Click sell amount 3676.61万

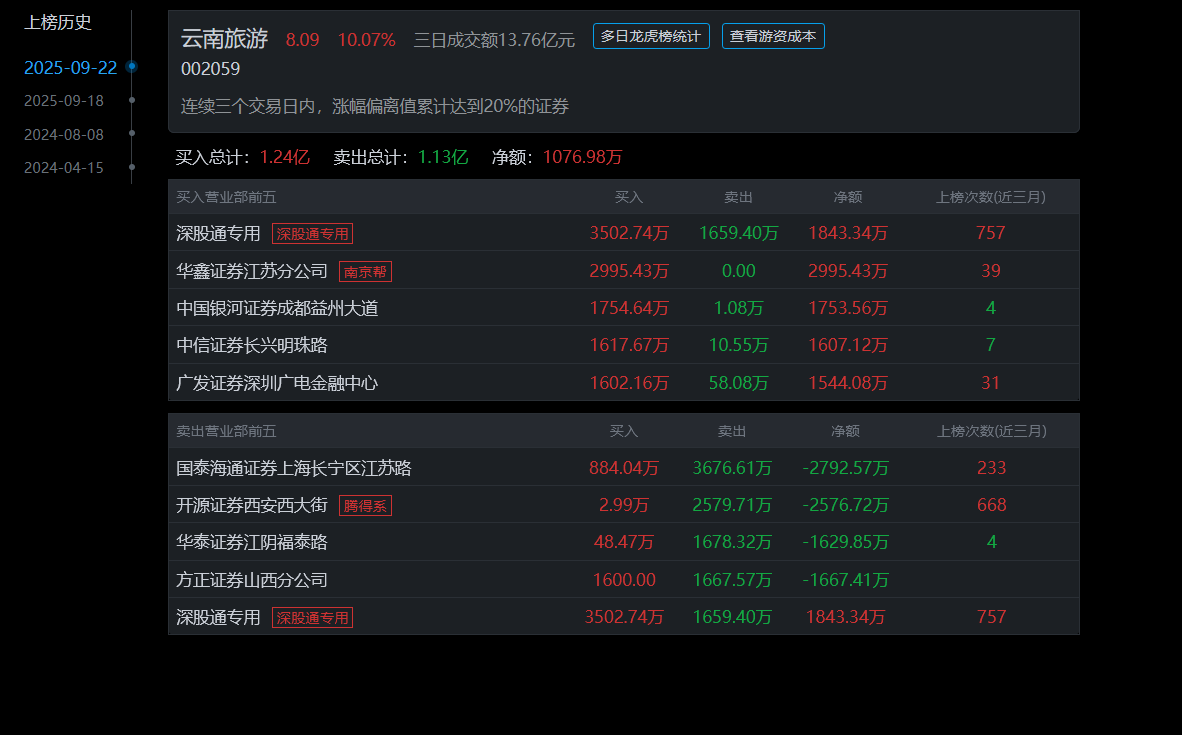732,468
